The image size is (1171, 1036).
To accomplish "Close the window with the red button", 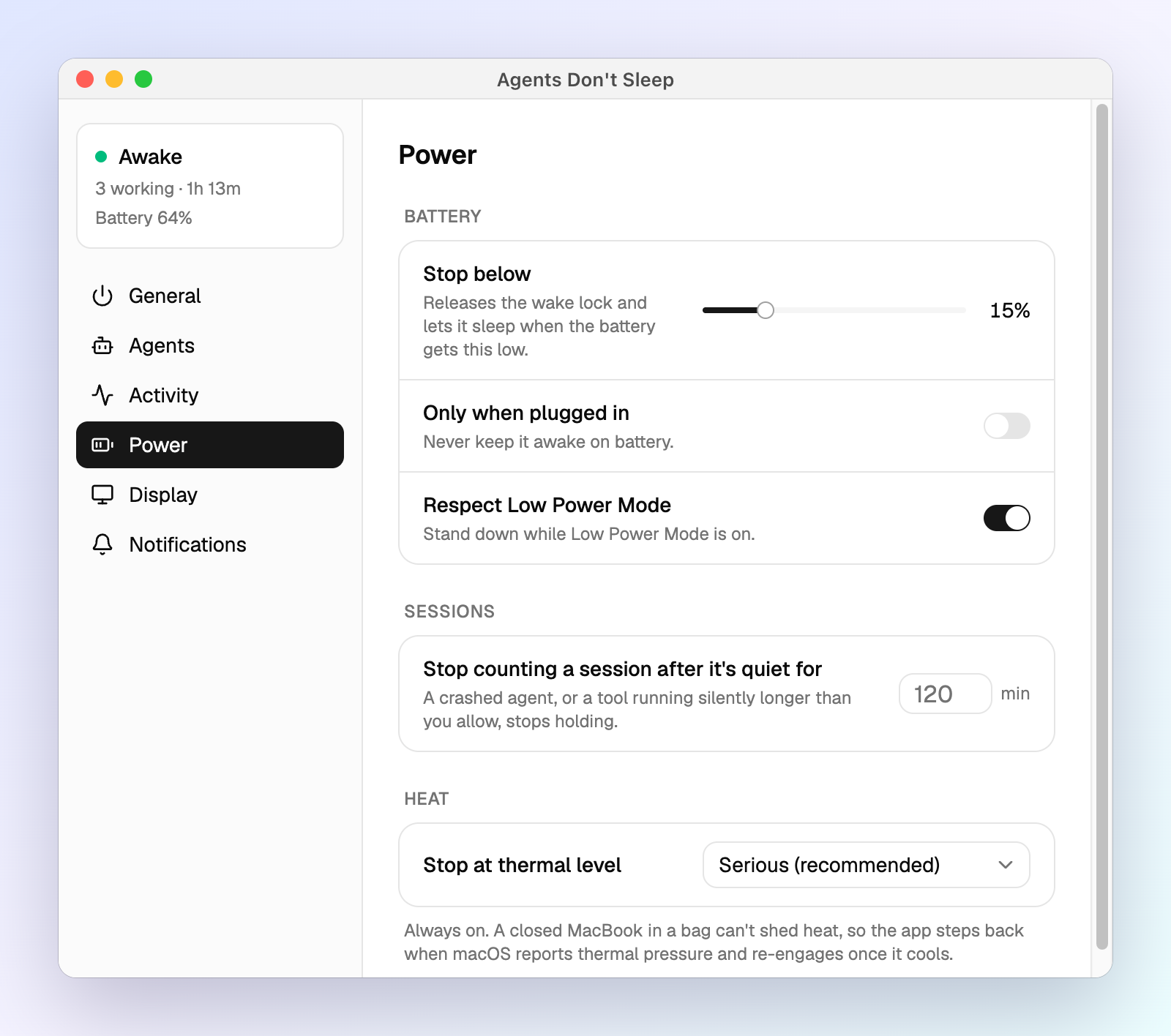I will [x=85, y=79].
